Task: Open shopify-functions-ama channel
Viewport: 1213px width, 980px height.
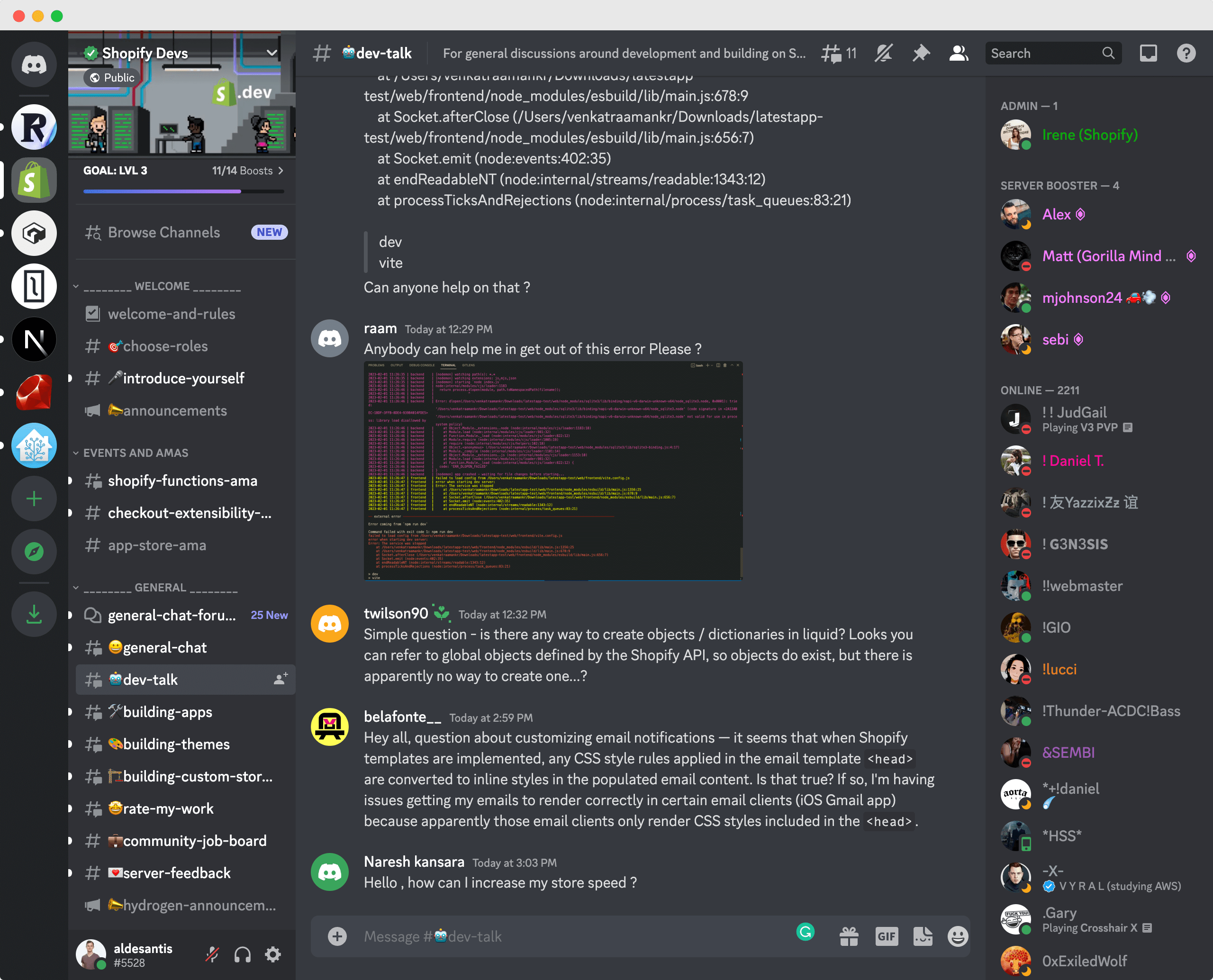Action: 185,481
